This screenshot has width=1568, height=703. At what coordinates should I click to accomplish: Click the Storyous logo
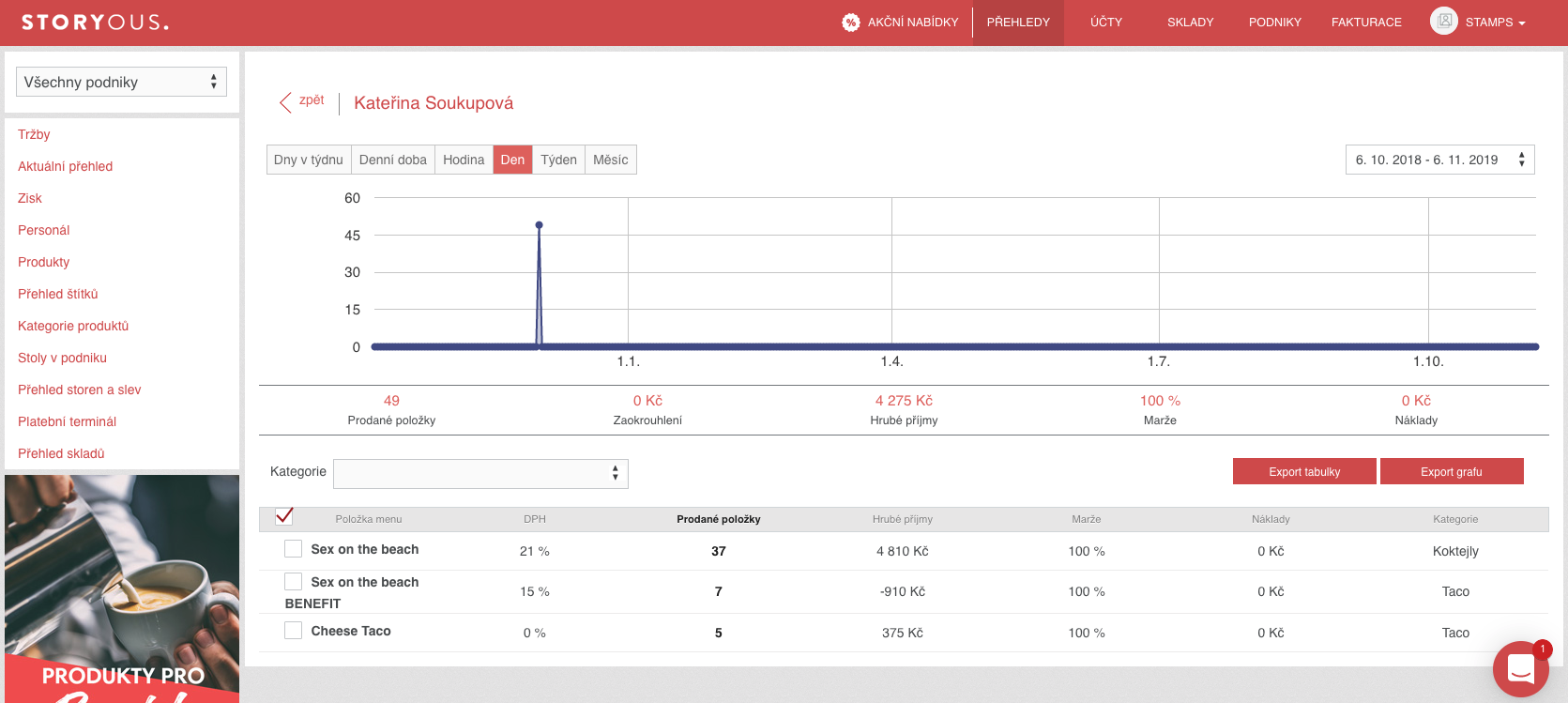(95, 23)
